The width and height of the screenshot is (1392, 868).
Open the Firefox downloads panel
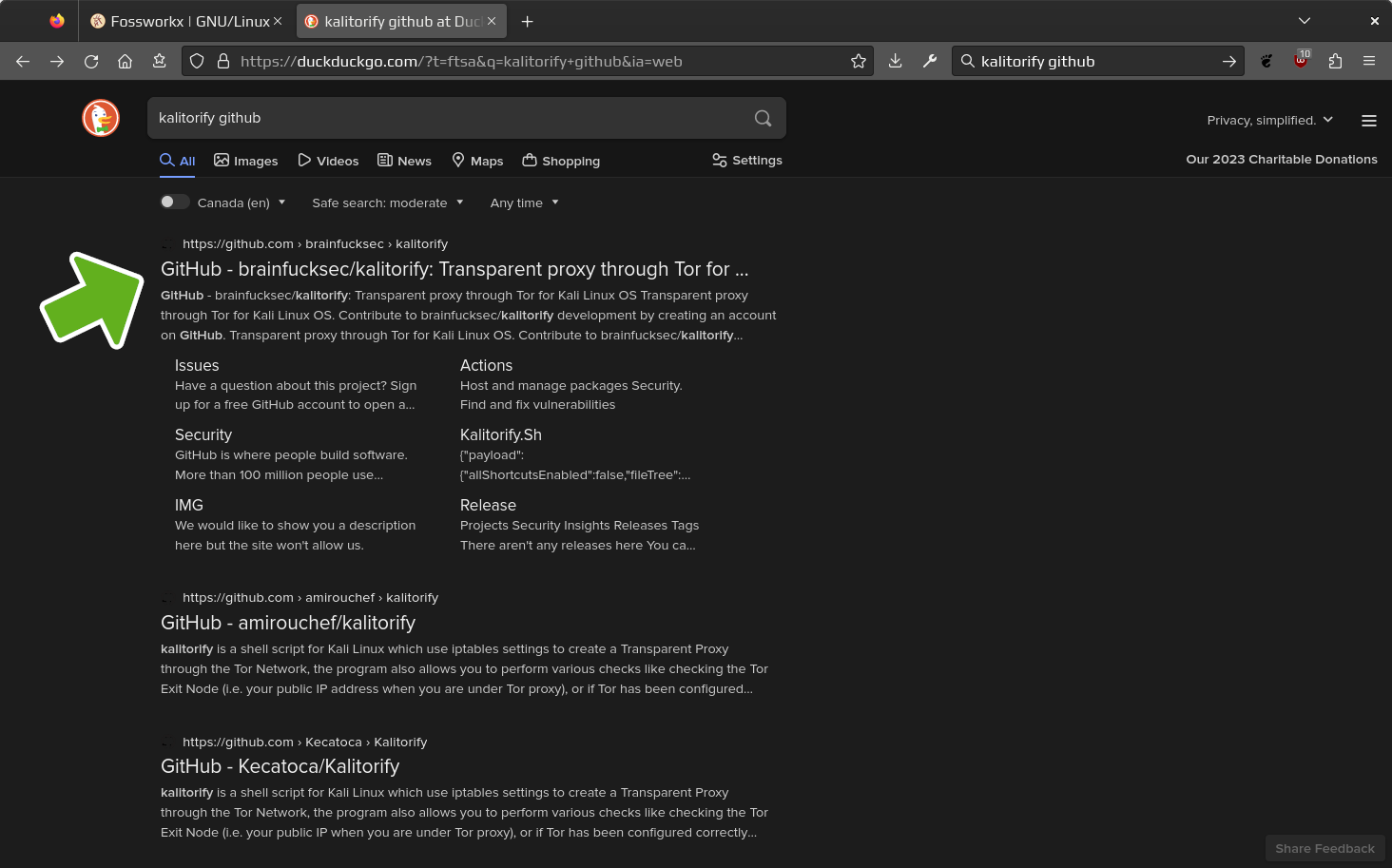(x=895, y=61)
